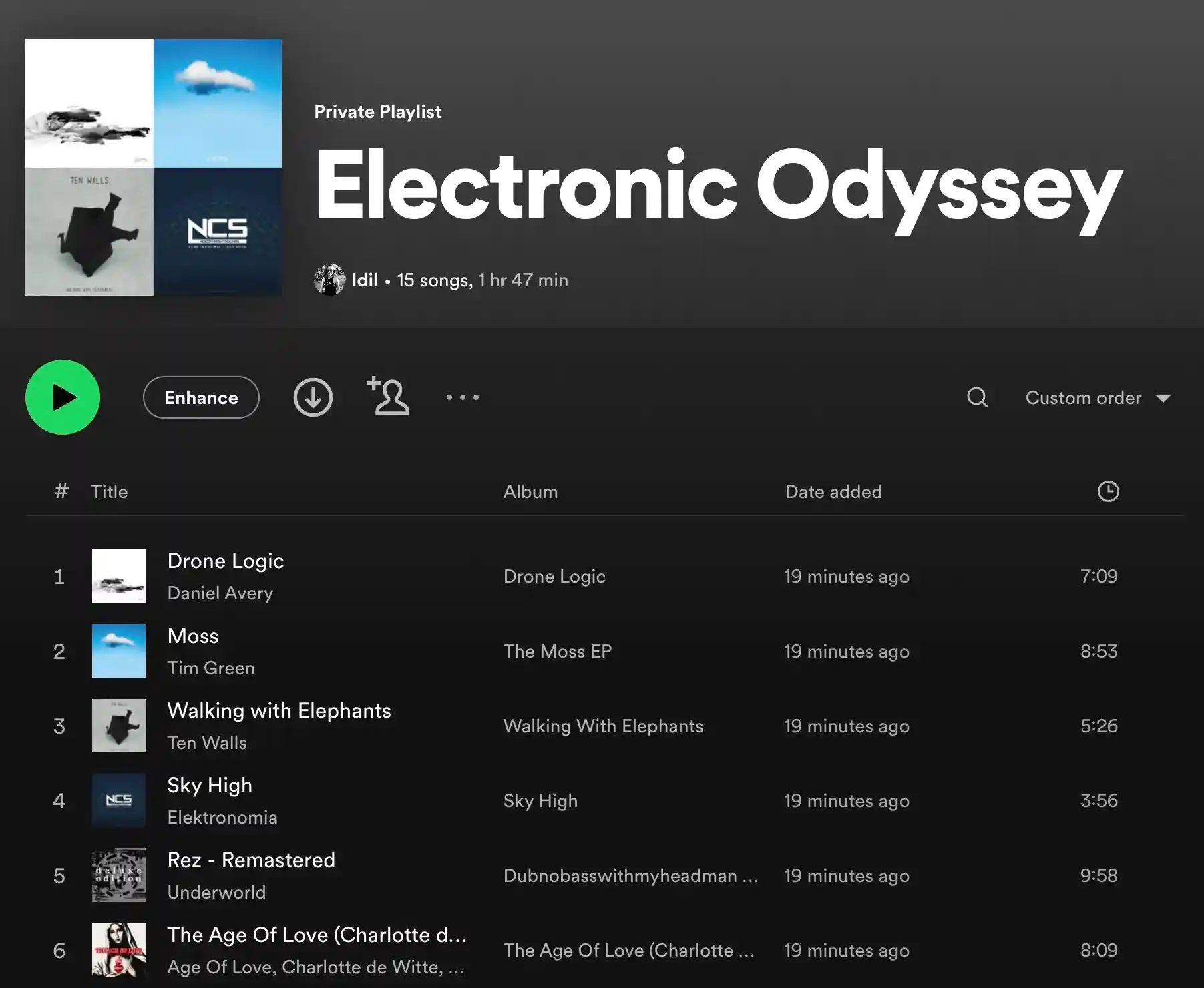Open artist Ten Walls

207,743
